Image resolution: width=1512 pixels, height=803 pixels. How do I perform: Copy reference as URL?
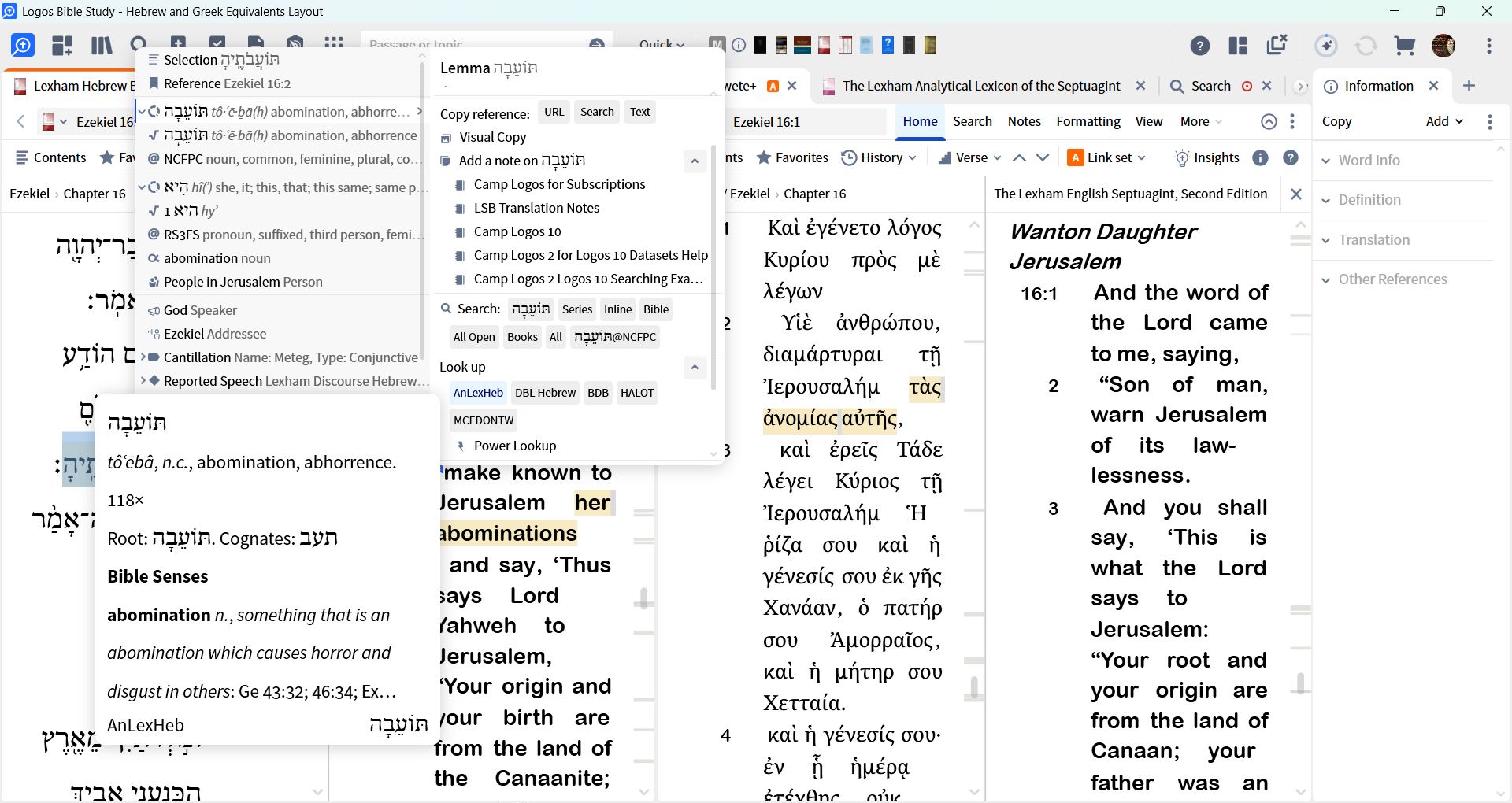pyautogui.click(x=554, y=112)
